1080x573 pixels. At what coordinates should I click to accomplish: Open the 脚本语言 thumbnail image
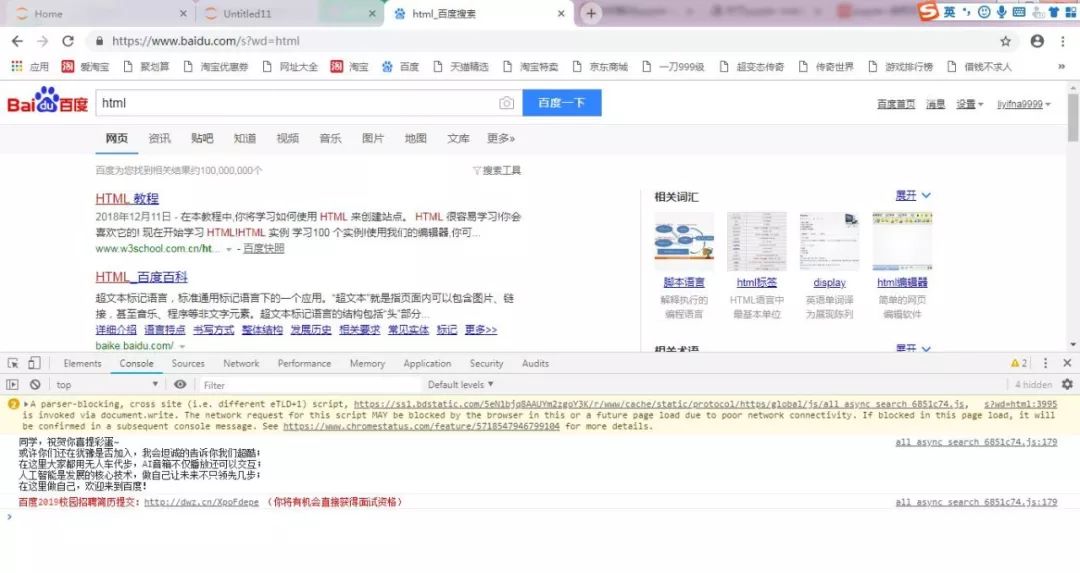(684, 242)
